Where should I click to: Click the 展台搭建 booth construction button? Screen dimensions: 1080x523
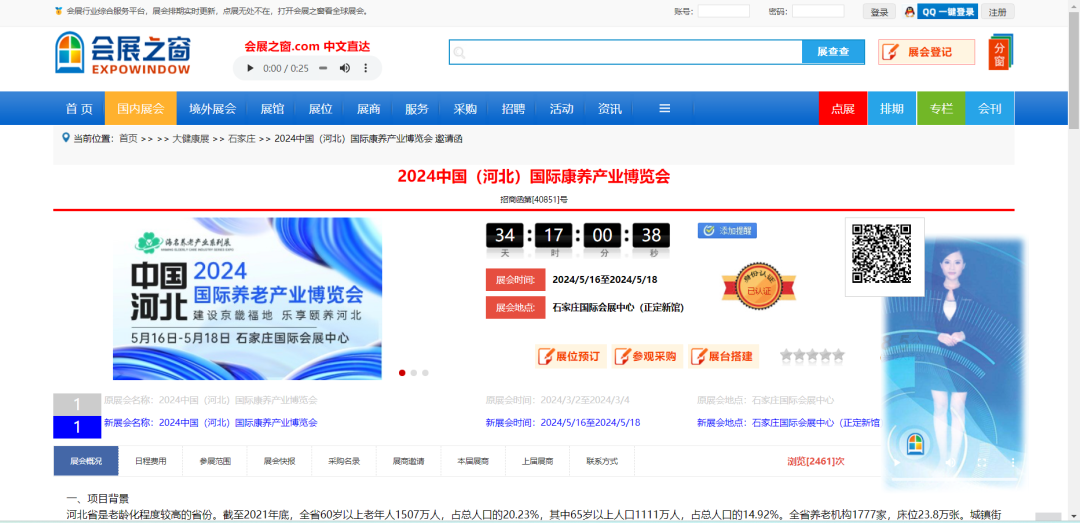[722, 356]
